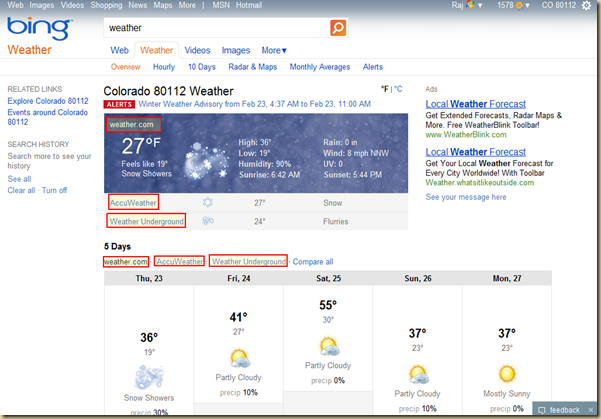
Task: Open the settings gear icon
Action: pos(586,5)
